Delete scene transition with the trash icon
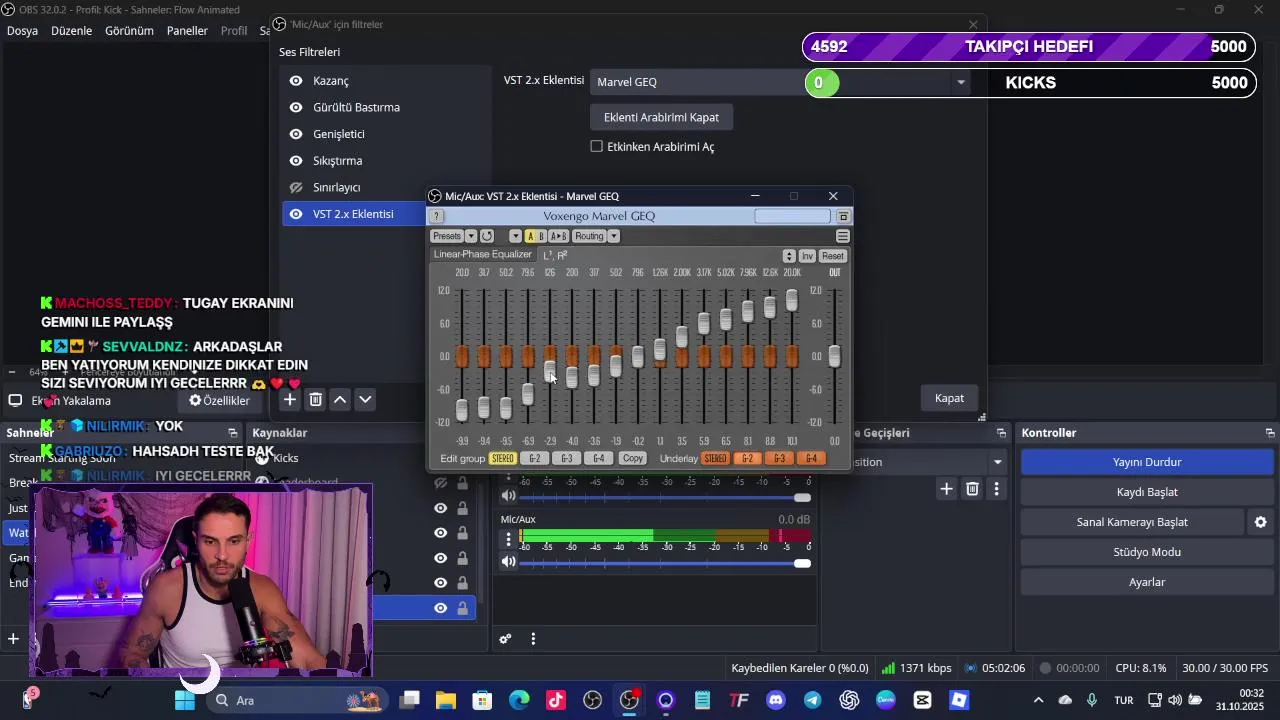 pyautogui.click(x=972, y=489)
